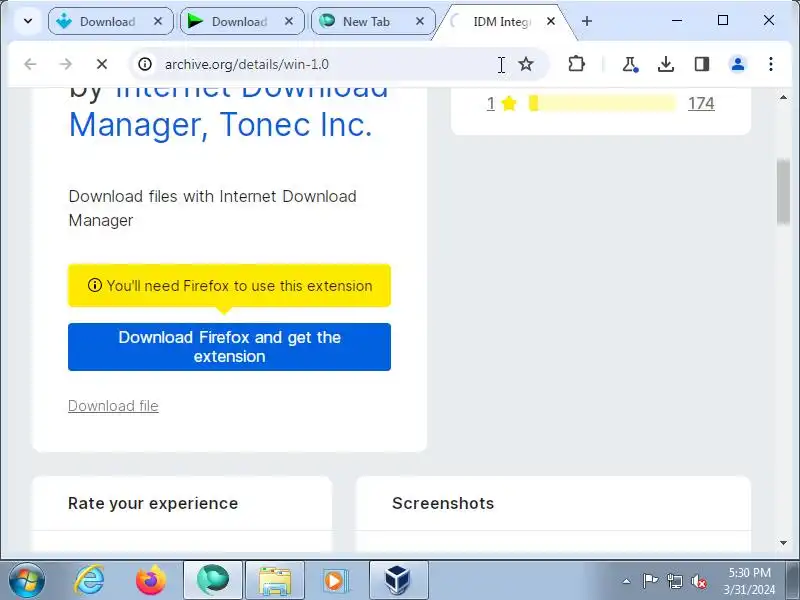The image size is (800, 600).
Task: Click the Download file link
Action: pos(113,406)
